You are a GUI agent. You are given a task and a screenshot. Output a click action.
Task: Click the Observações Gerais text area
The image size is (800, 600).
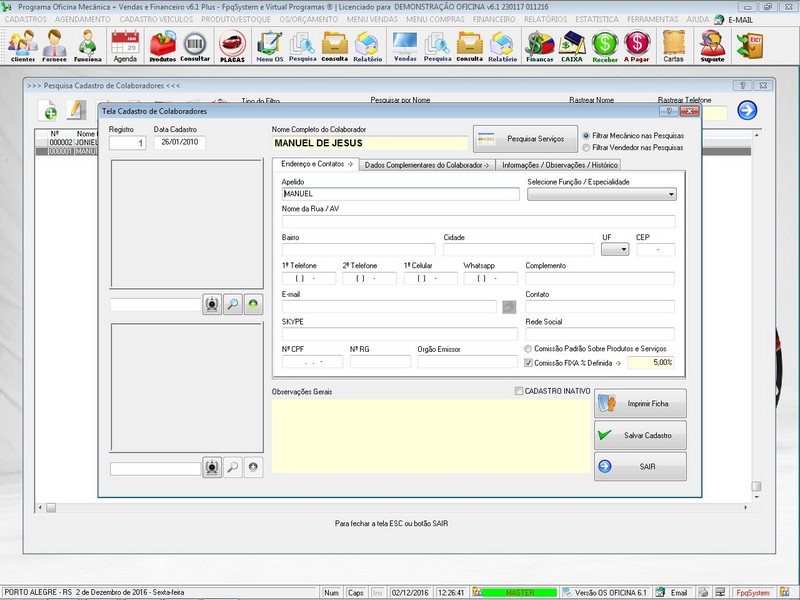click(x=432, y=436)
